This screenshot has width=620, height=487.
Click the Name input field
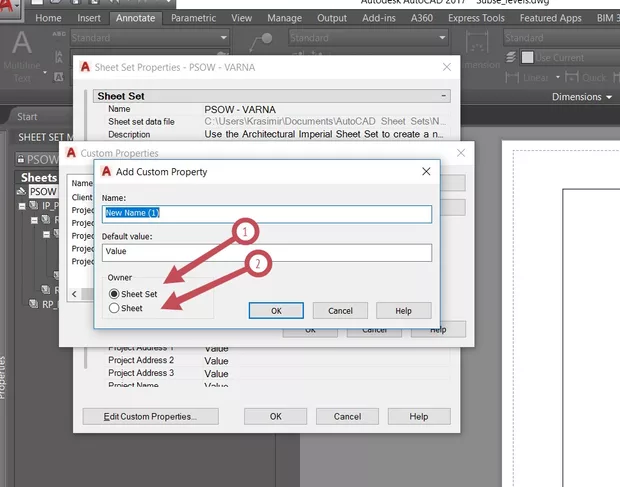pyautogui.click(x=267, y=214)
